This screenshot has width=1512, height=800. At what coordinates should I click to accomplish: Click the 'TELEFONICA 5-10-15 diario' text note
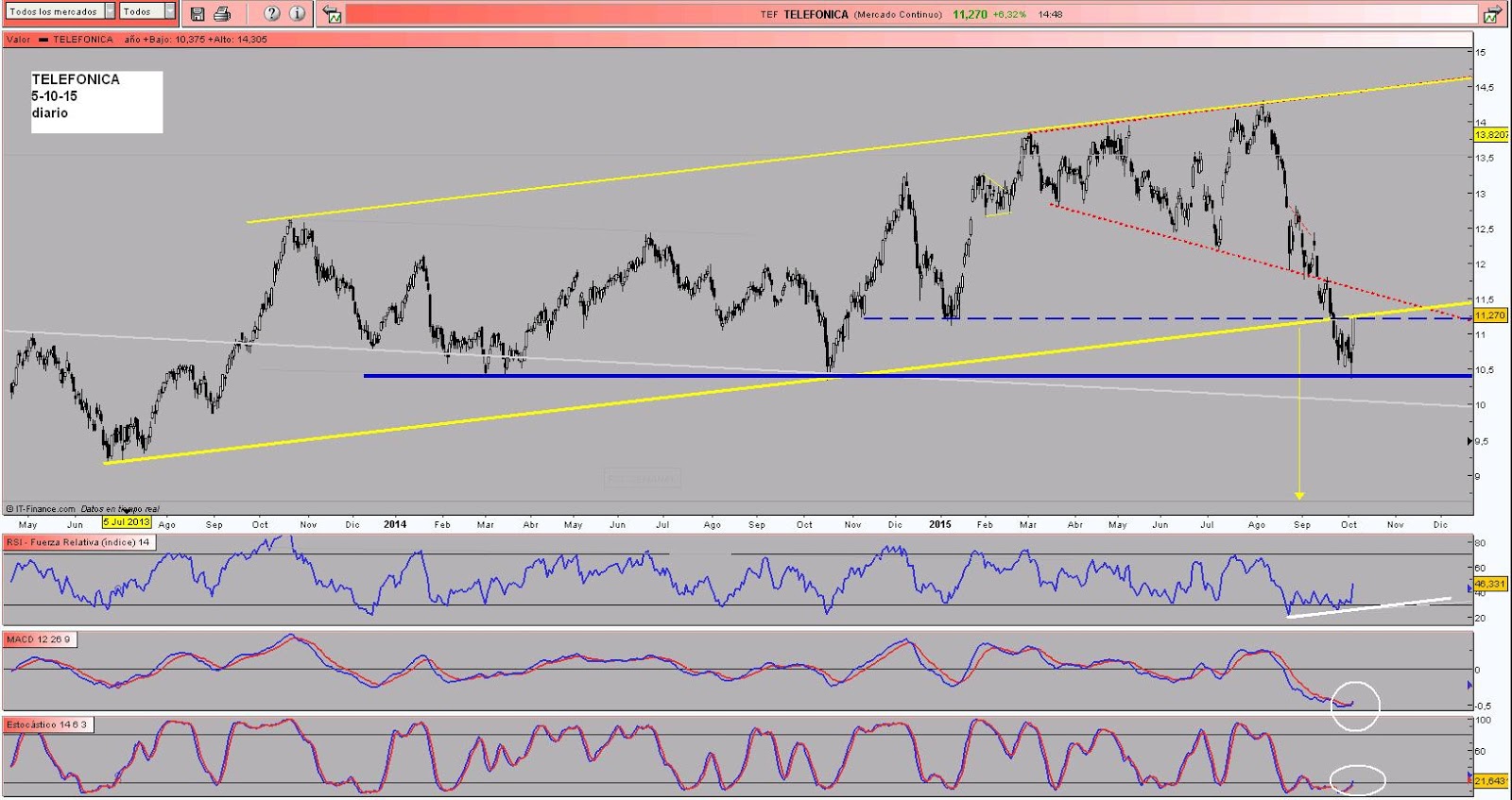96,101
